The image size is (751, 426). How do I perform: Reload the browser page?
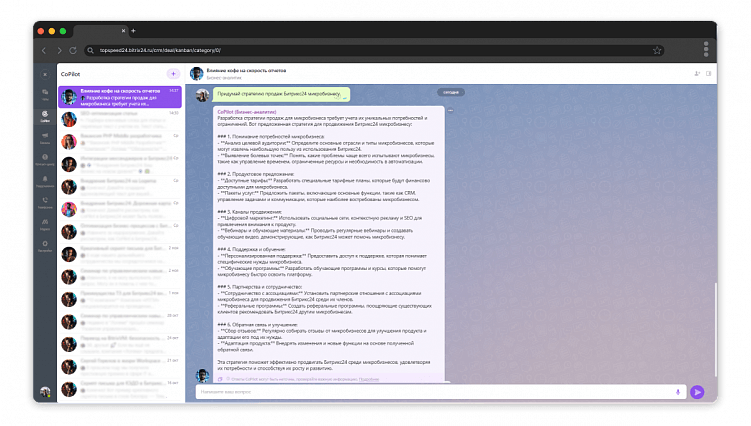pos(73,50)
